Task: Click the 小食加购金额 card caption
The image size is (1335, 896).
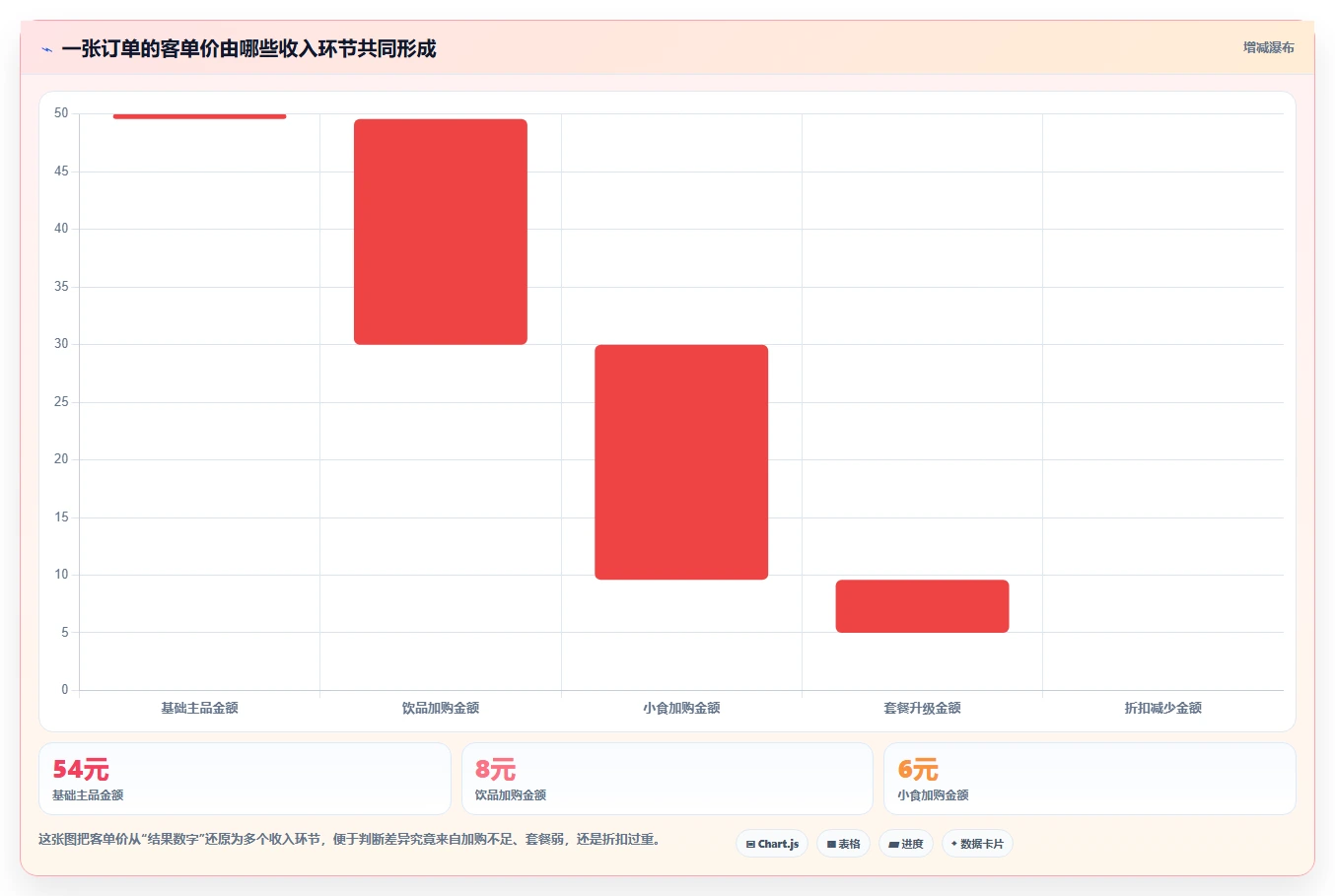Action: tap(933, 795)
